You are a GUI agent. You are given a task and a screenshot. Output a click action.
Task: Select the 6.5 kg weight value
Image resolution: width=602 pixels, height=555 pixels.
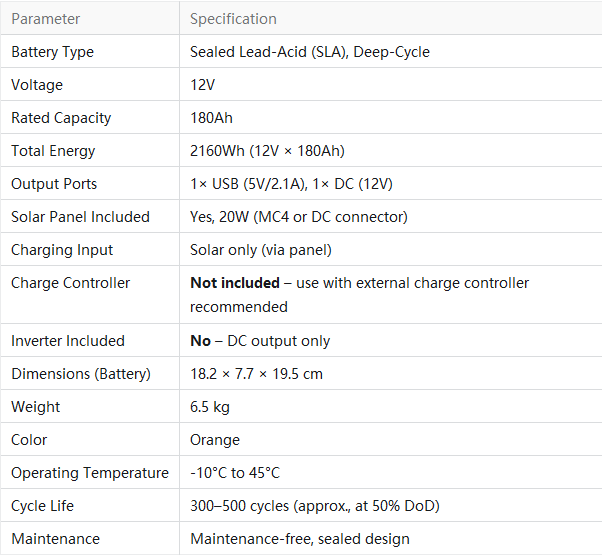coord(210,407)
